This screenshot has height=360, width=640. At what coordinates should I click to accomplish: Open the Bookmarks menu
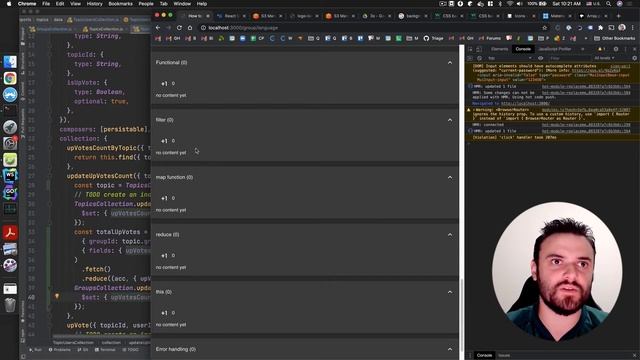point(120,4)
